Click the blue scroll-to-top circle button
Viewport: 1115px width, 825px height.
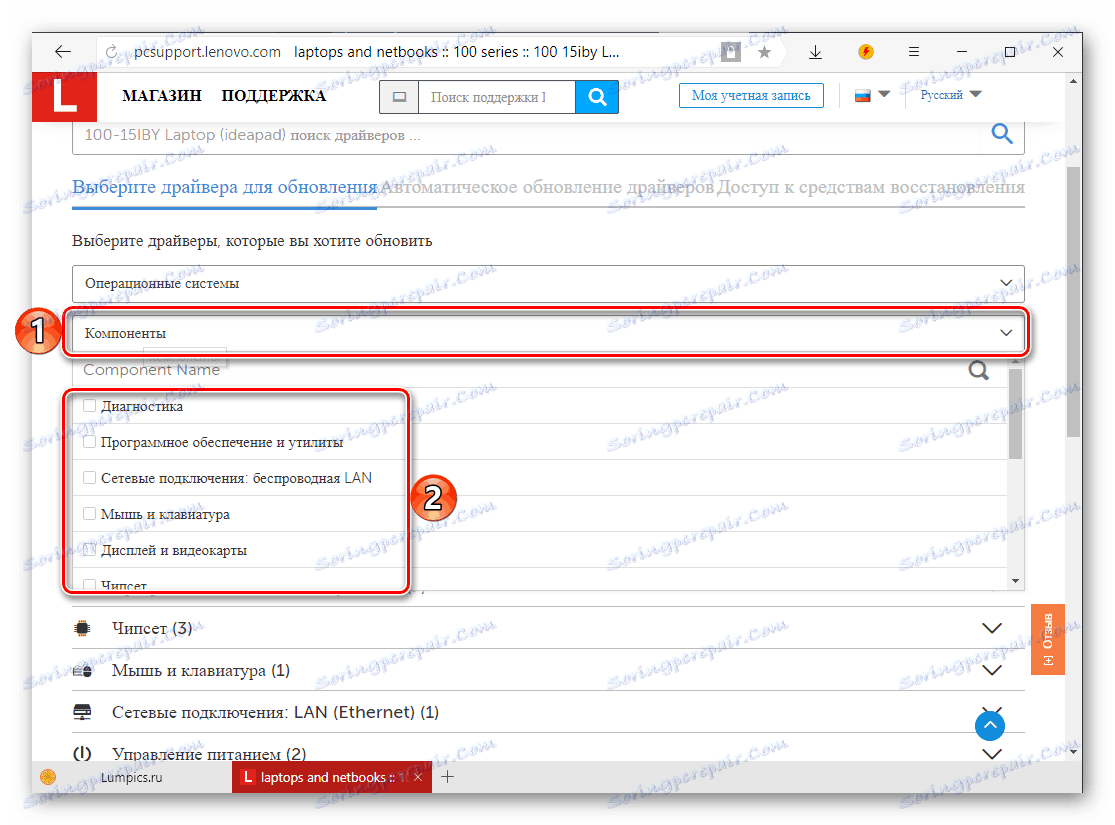point(989,725)
